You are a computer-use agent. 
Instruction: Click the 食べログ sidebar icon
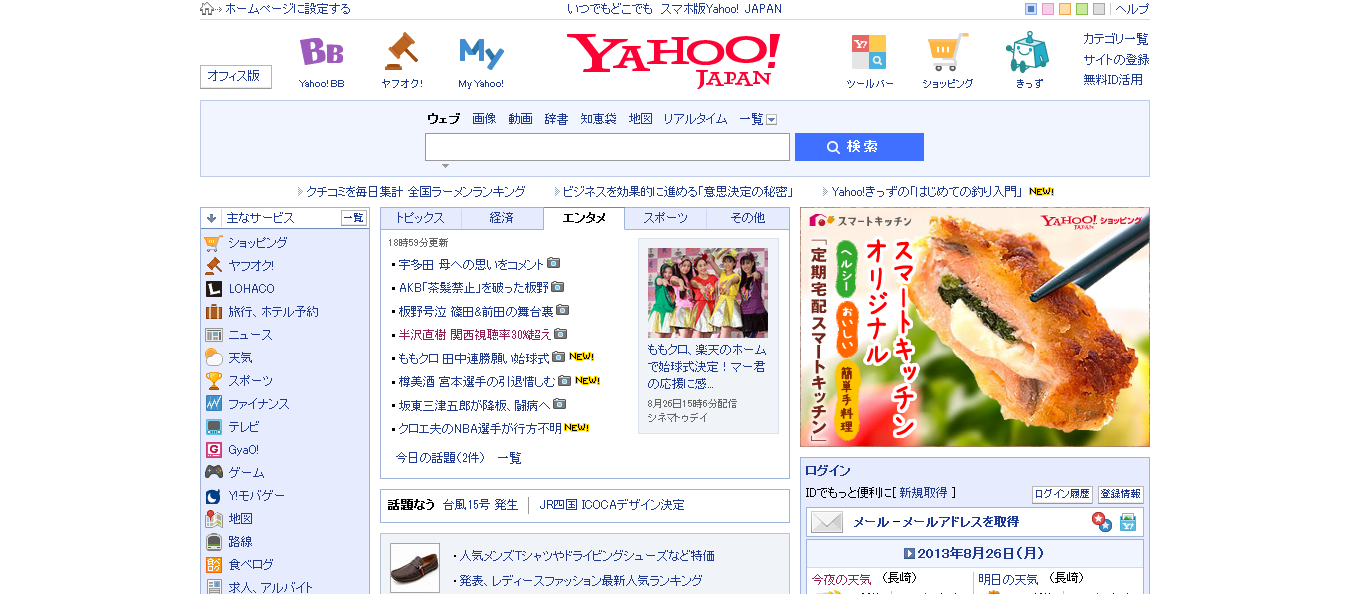coord(213,565)
